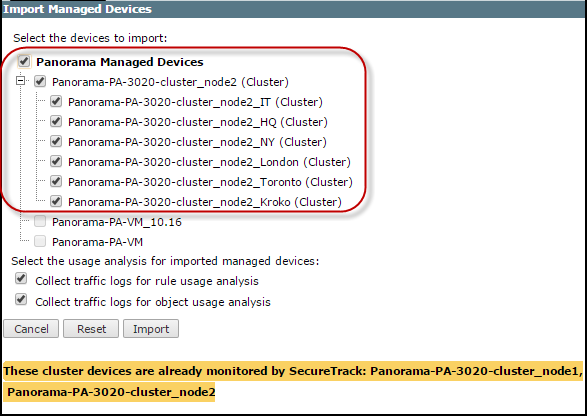The width and height of the screenshot is (587, 416).
Task: Check the Panorama-PA-VM_10.16 checkbox
Action: (x=40, y=221)
